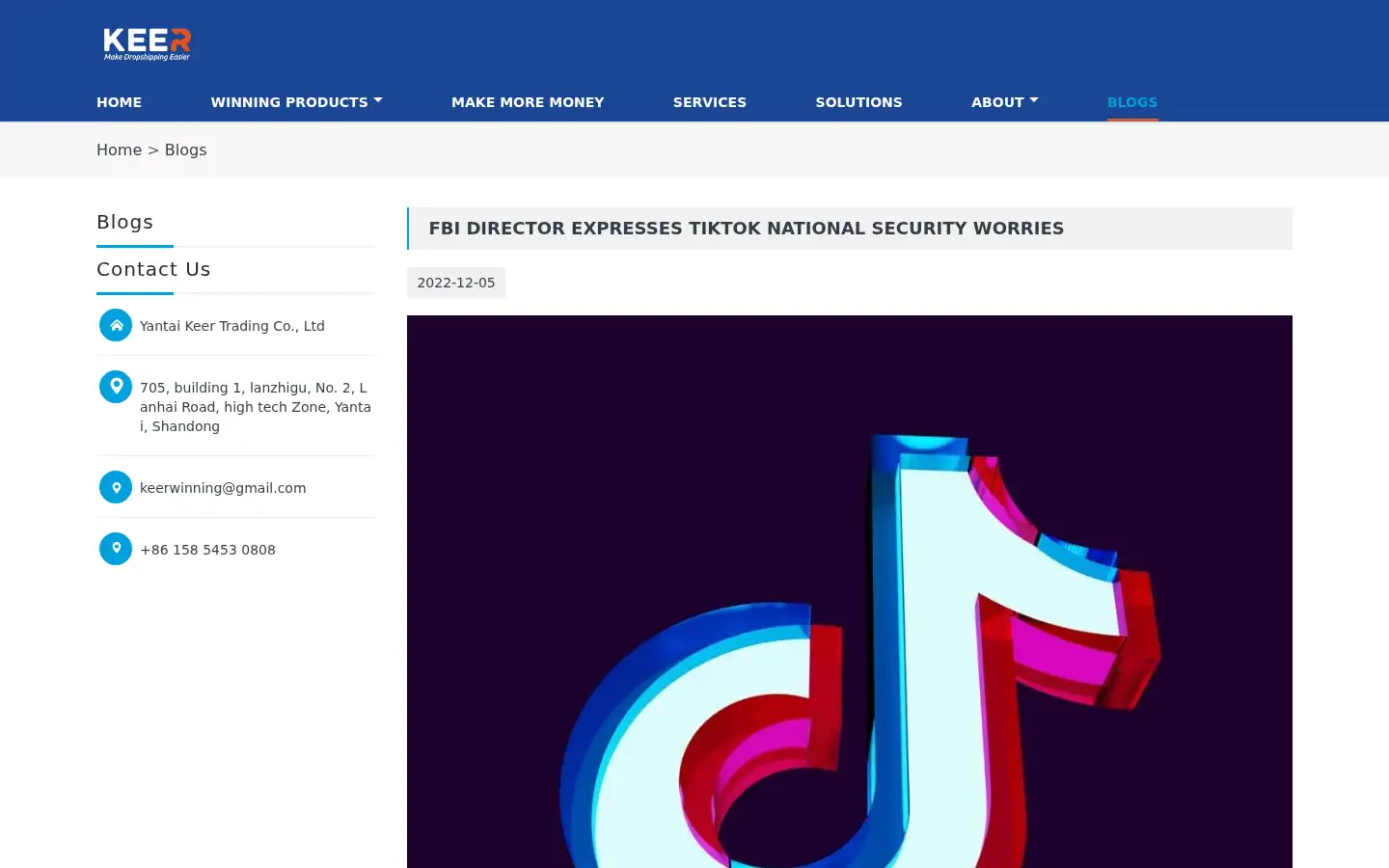This screenshot has height=868, width=1389.
Task: Click the Blogs breadcrumb link
Action: pos(185,149)
